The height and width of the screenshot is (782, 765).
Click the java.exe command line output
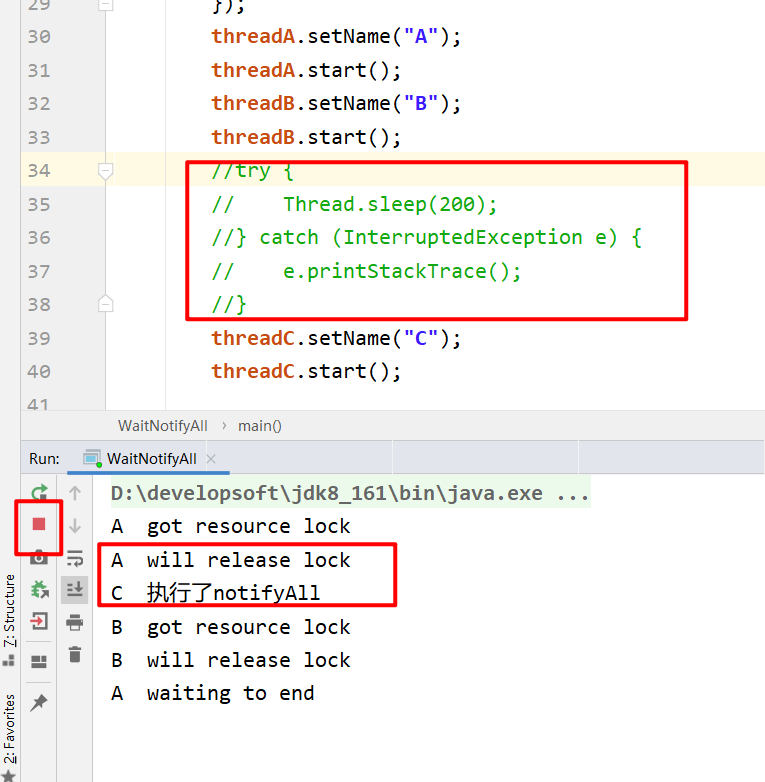(x=350, y=493)
